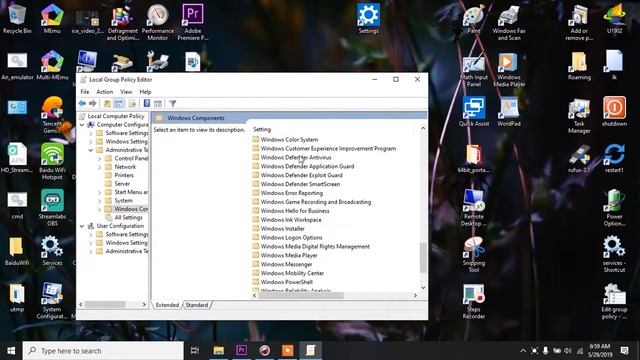Click the Filter funnel toolbar icon
The width and height of the screenshot is (640, 360).
[x=173, y=104]
